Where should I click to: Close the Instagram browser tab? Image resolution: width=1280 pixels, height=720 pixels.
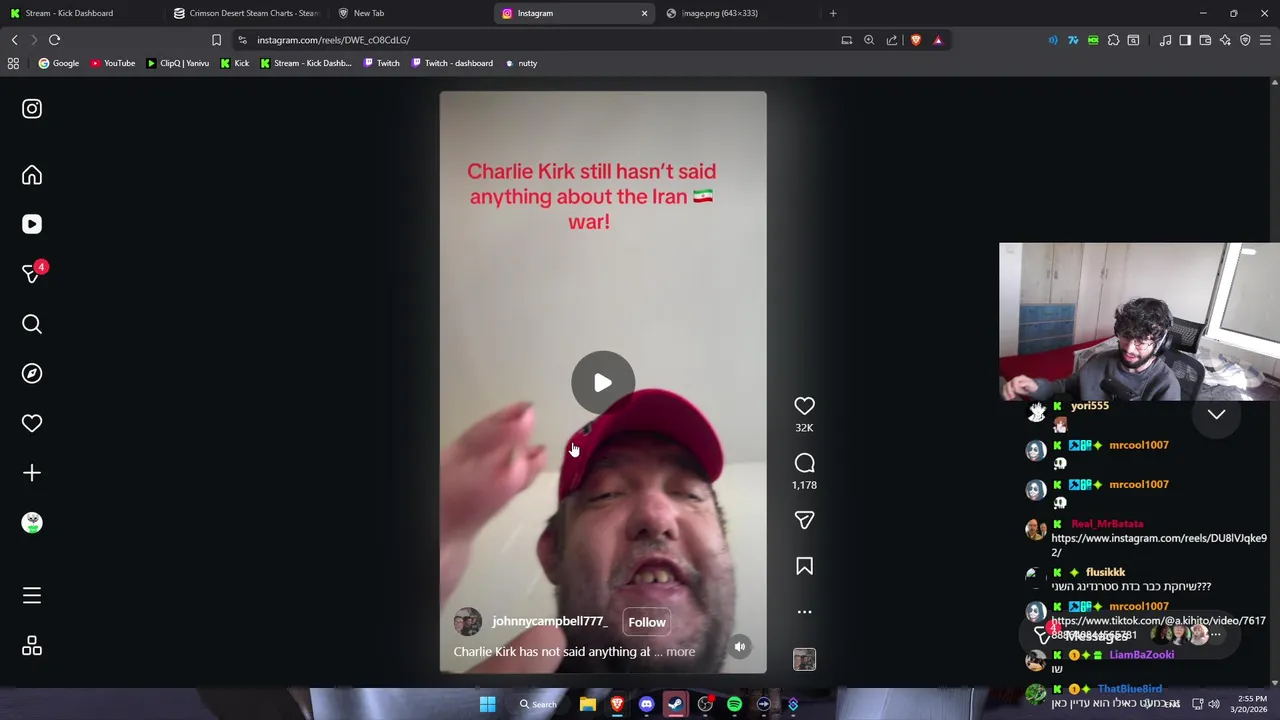point(644,13)
